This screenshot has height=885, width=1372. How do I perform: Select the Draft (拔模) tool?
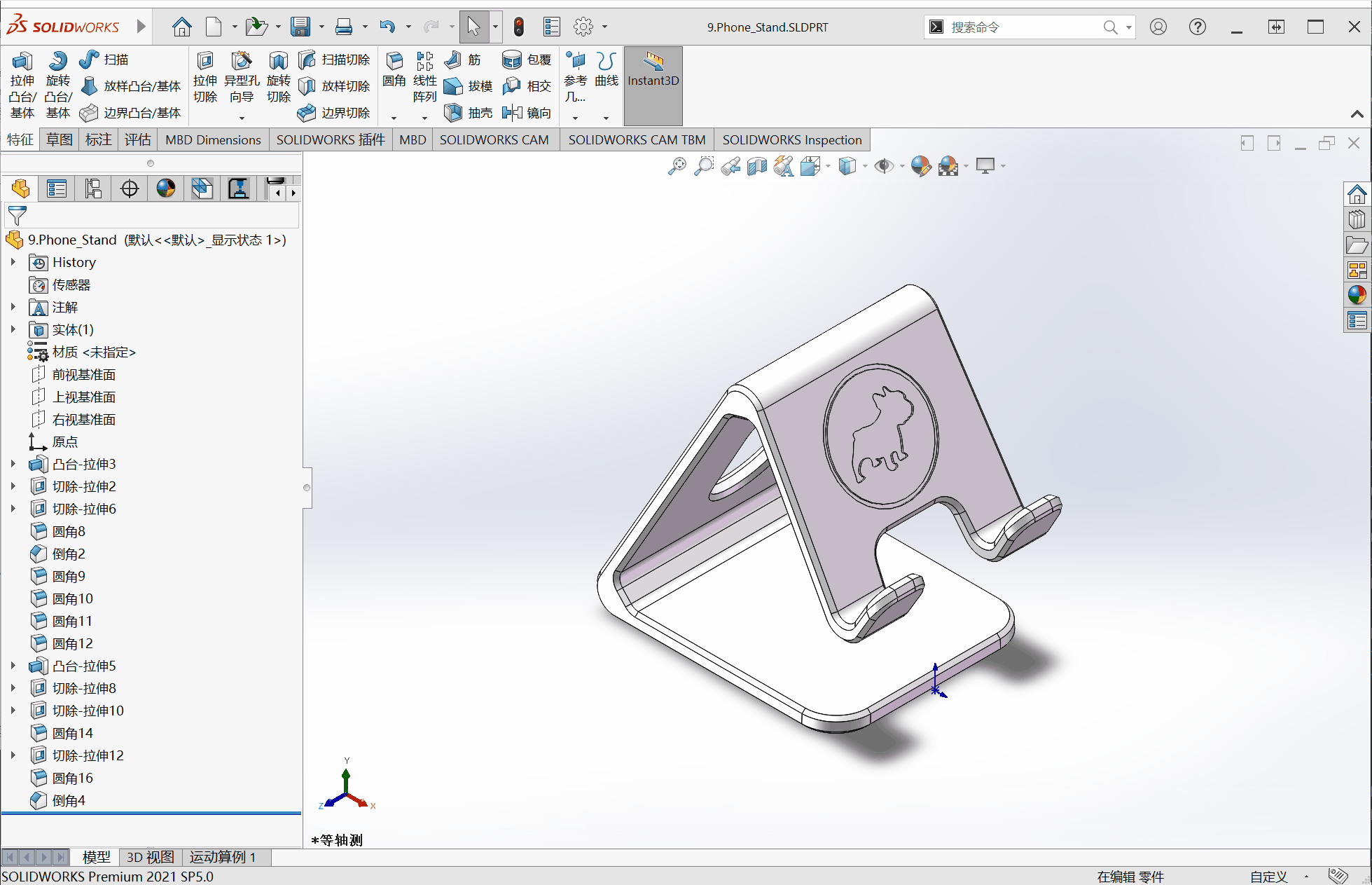coord(469,86)
